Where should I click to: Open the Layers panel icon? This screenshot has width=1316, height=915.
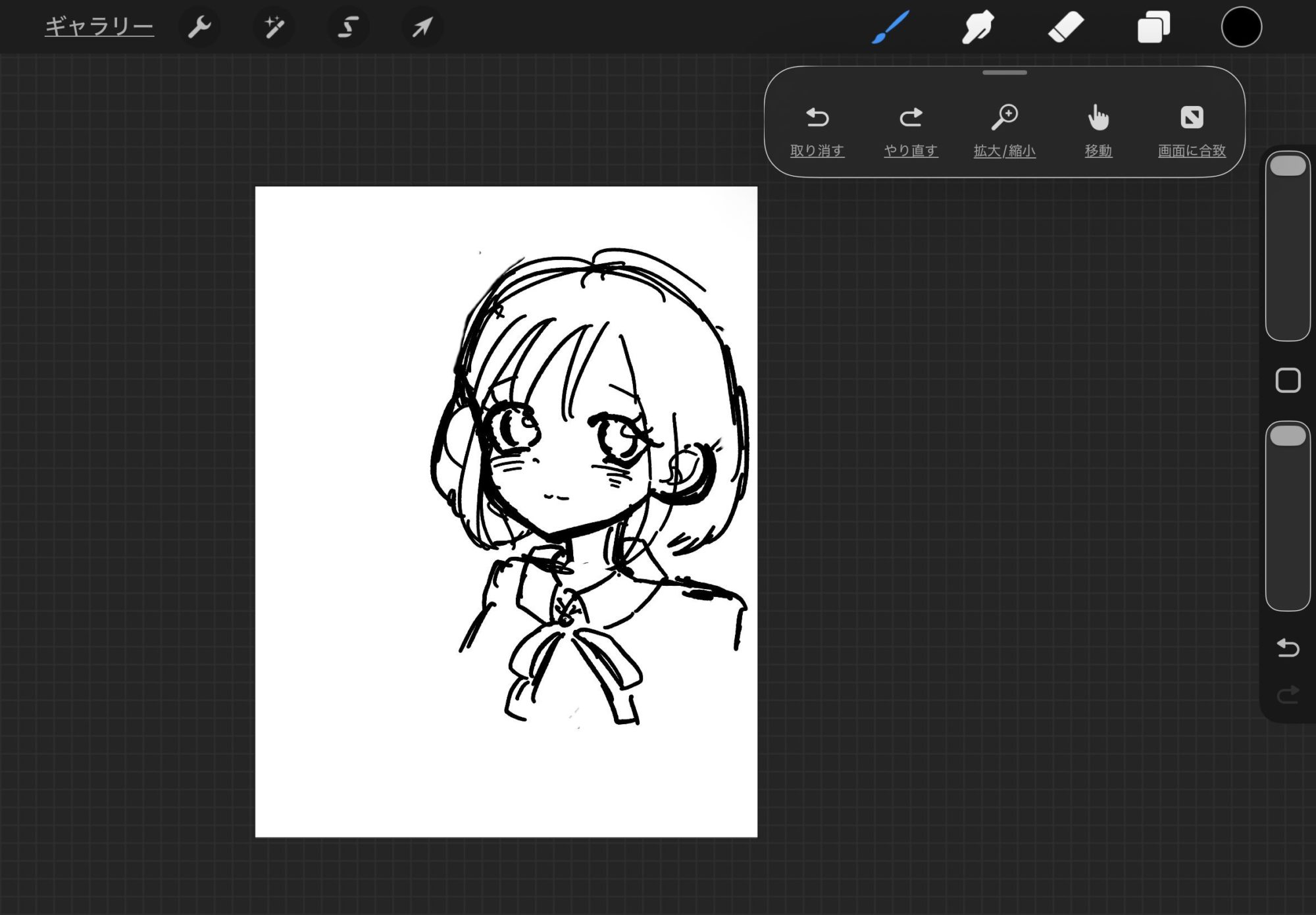click(x=1153, y=28)
